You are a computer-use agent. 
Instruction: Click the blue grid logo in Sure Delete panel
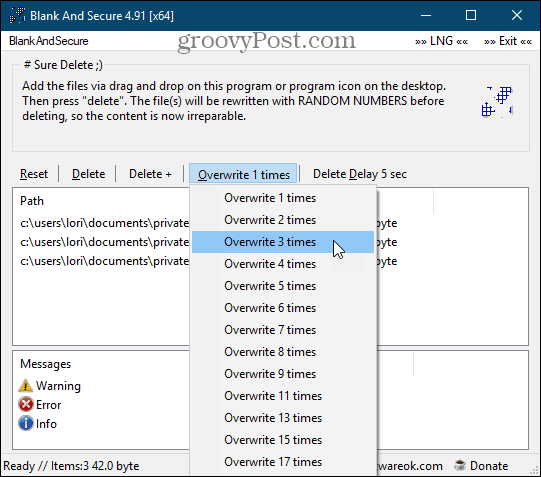(497, 102)
